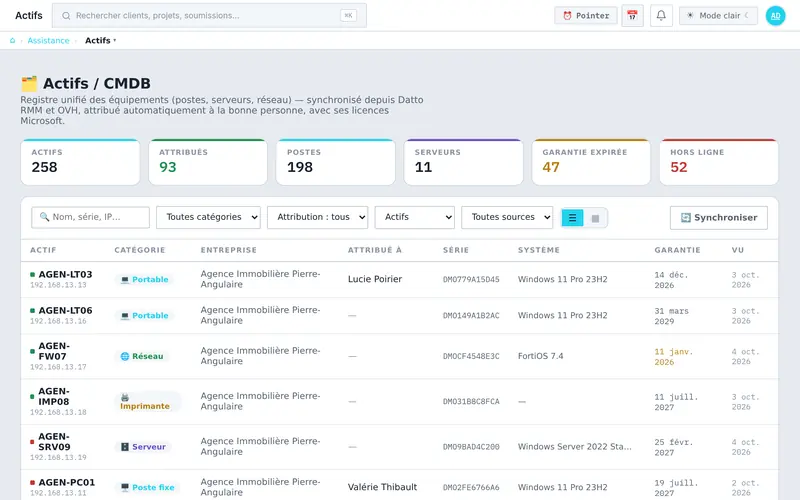The width and height of the screenshot is (800, 500).
Task: Click the Actifs 258 stat card
Action: [x=80, y=162]
